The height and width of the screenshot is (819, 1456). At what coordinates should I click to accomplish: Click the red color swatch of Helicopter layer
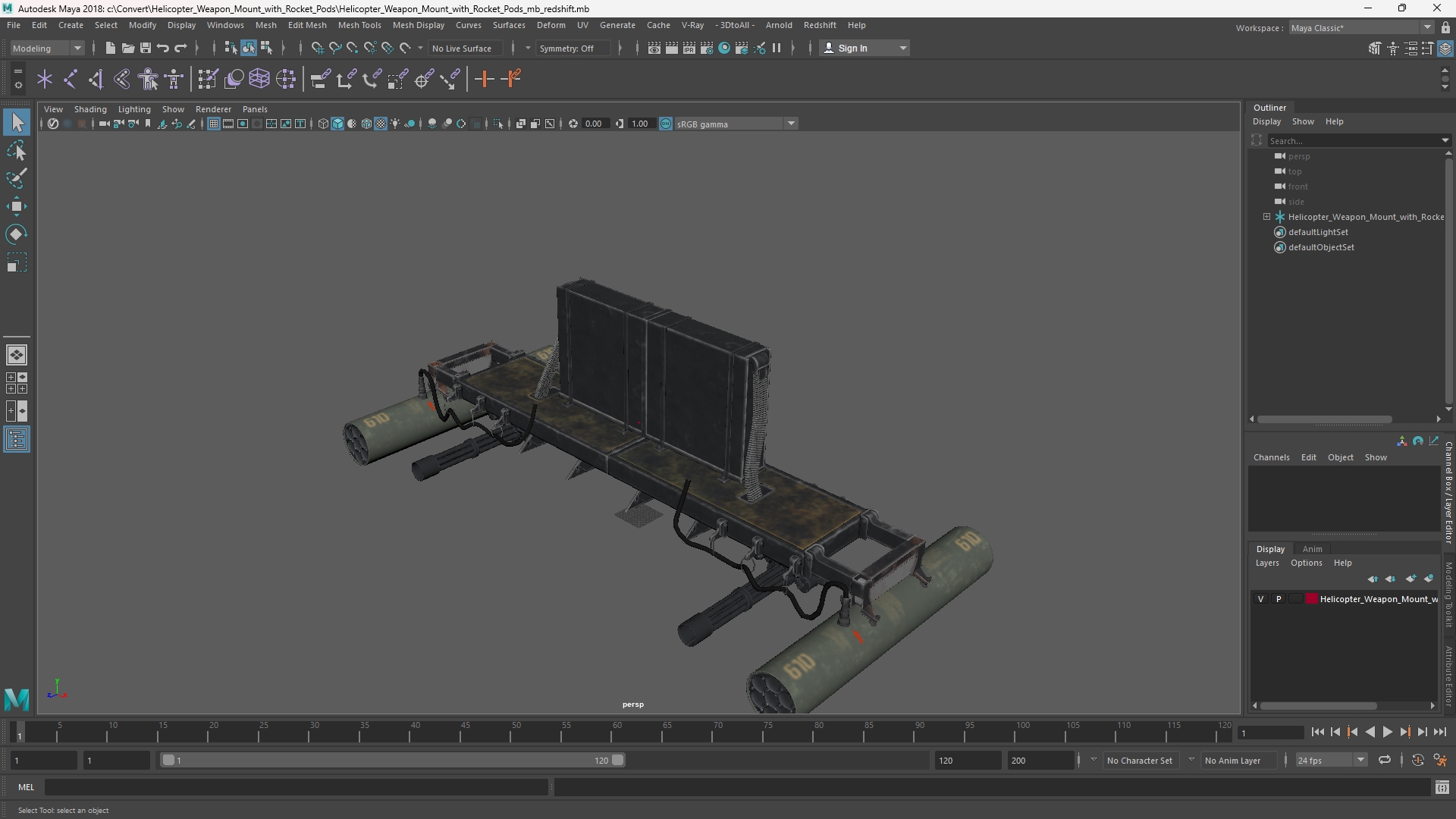click(x=1312, y=599)
